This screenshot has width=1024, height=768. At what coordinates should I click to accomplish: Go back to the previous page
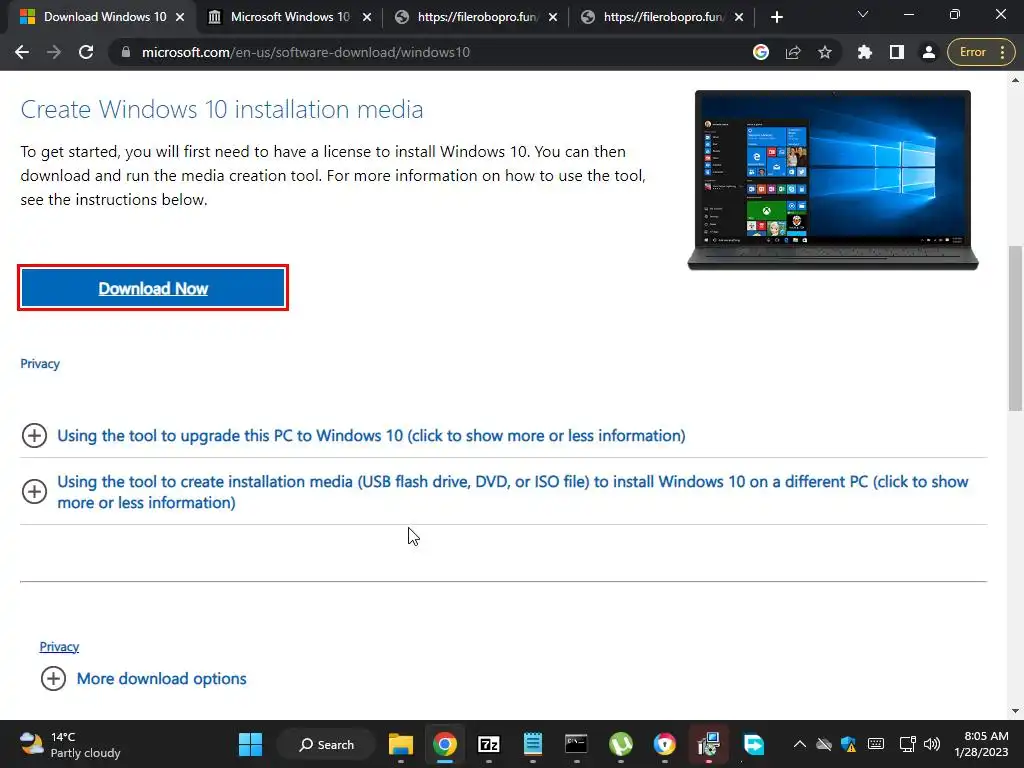[x=22, y=52]
